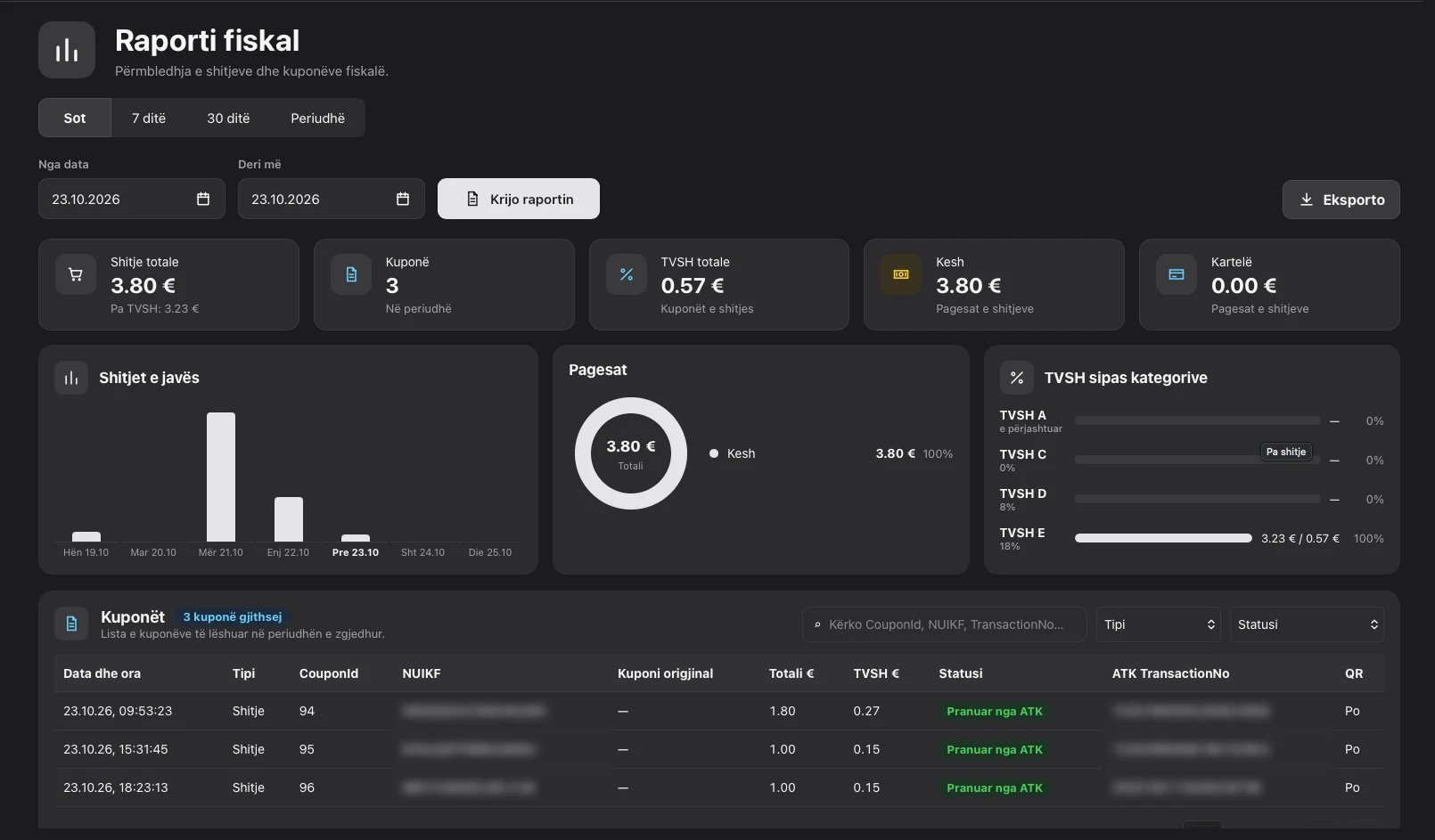Click the Mër 21.10 sales bar
The image size is (1435, 840).
[x=221, y=477]
